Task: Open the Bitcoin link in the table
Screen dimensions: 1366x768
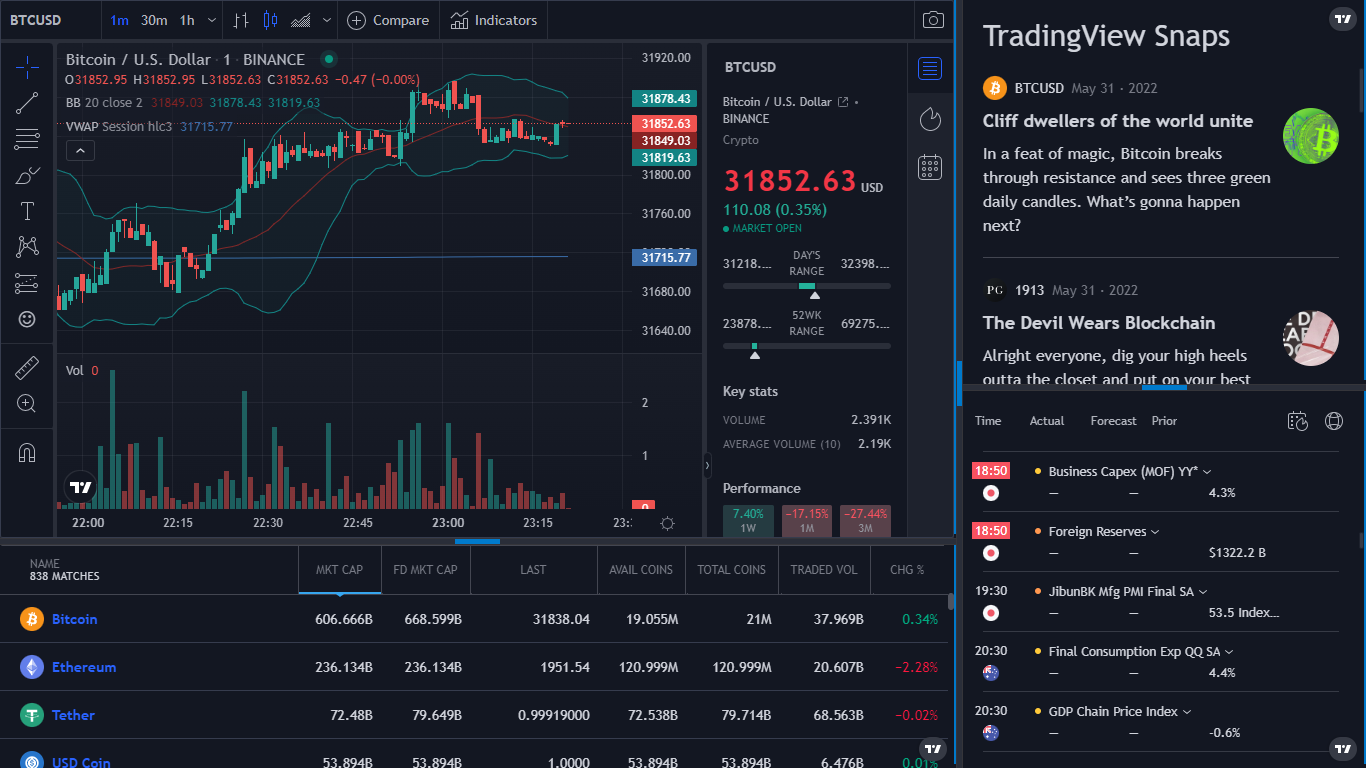Action: pos(75,619)
